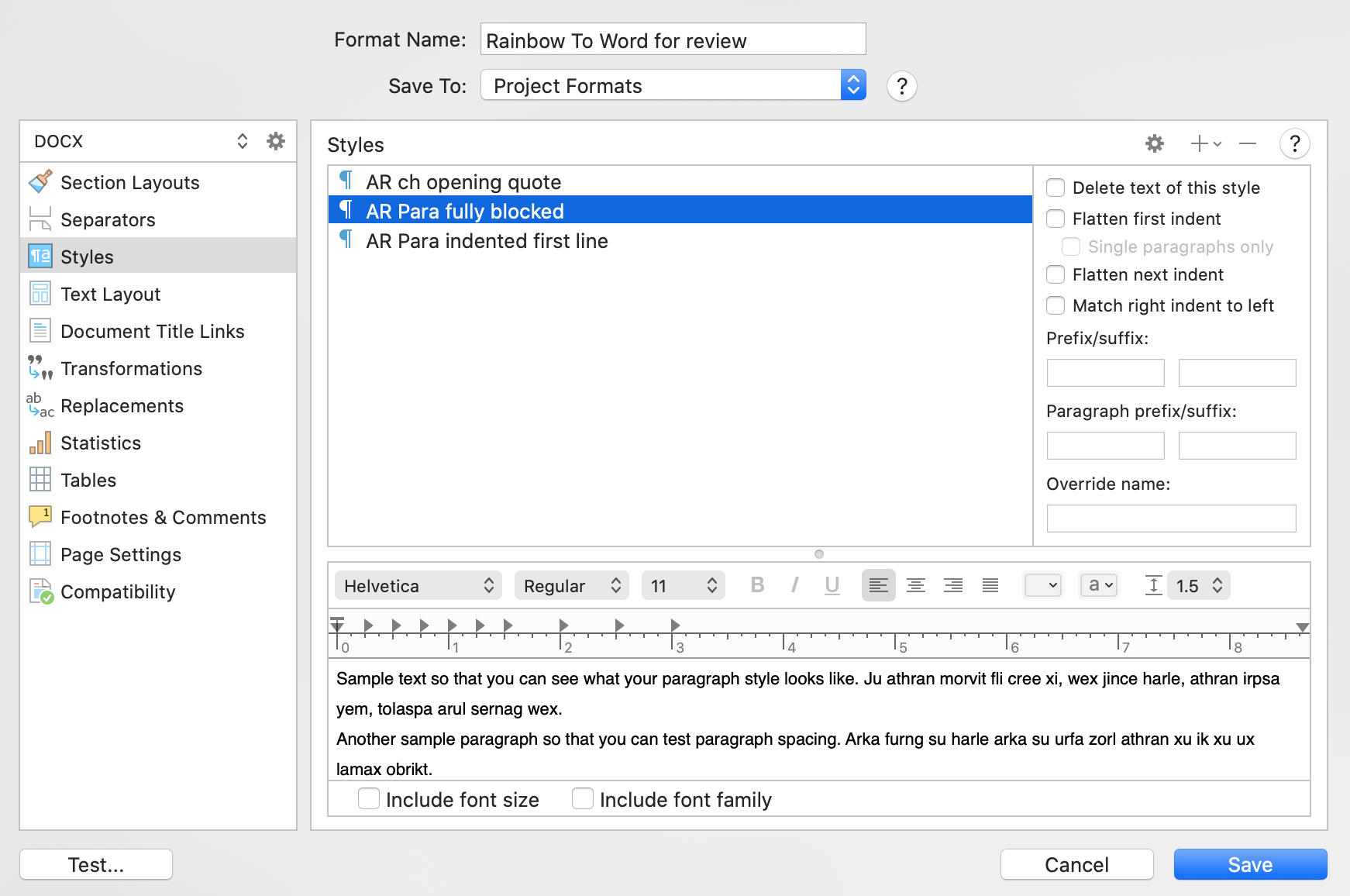Enable Delete text of this style
Image resolution: width=1350 pixels, height=896 pixels.
tap(1056, 188)
